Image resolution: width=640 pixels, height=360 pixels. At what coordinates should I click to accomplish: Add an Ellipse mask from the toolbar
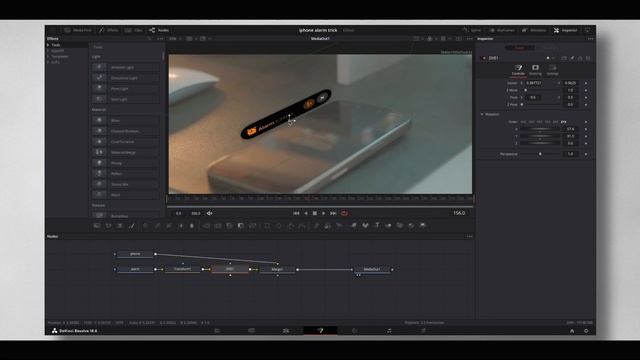point(278,225)
